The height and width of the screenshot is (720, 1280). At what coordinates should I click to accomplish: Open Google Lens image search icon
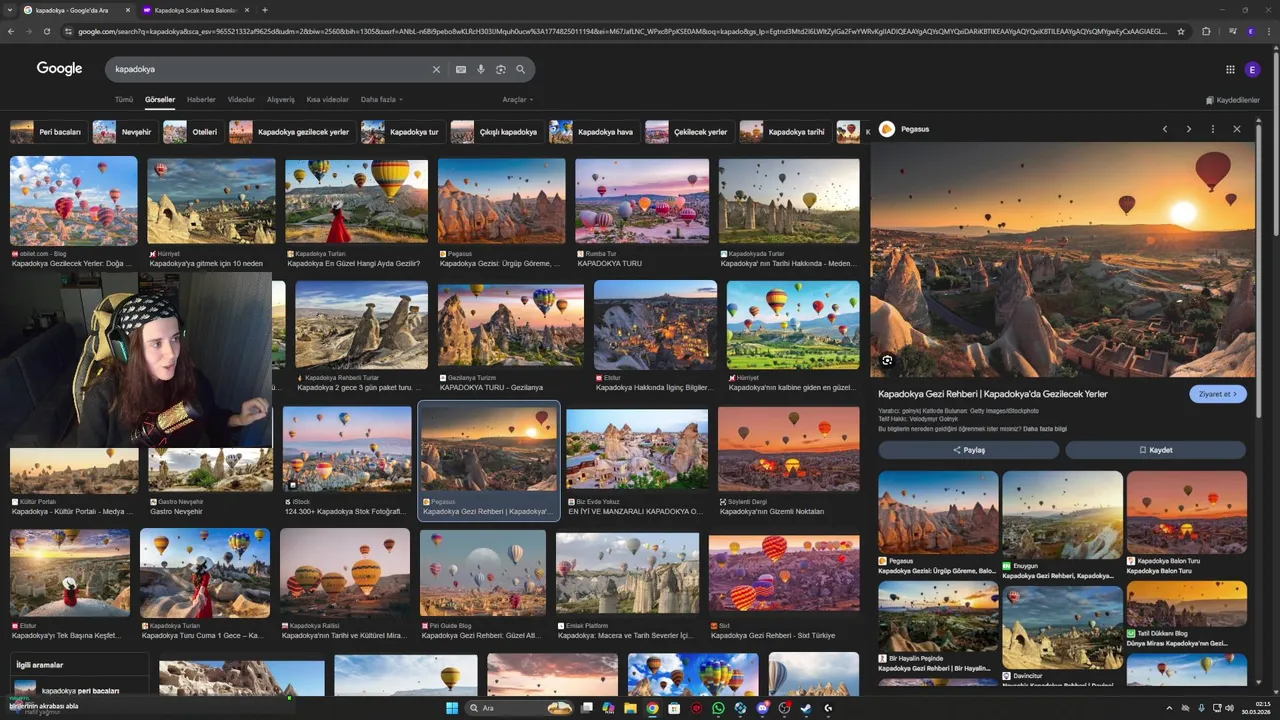tap(501, 69)
